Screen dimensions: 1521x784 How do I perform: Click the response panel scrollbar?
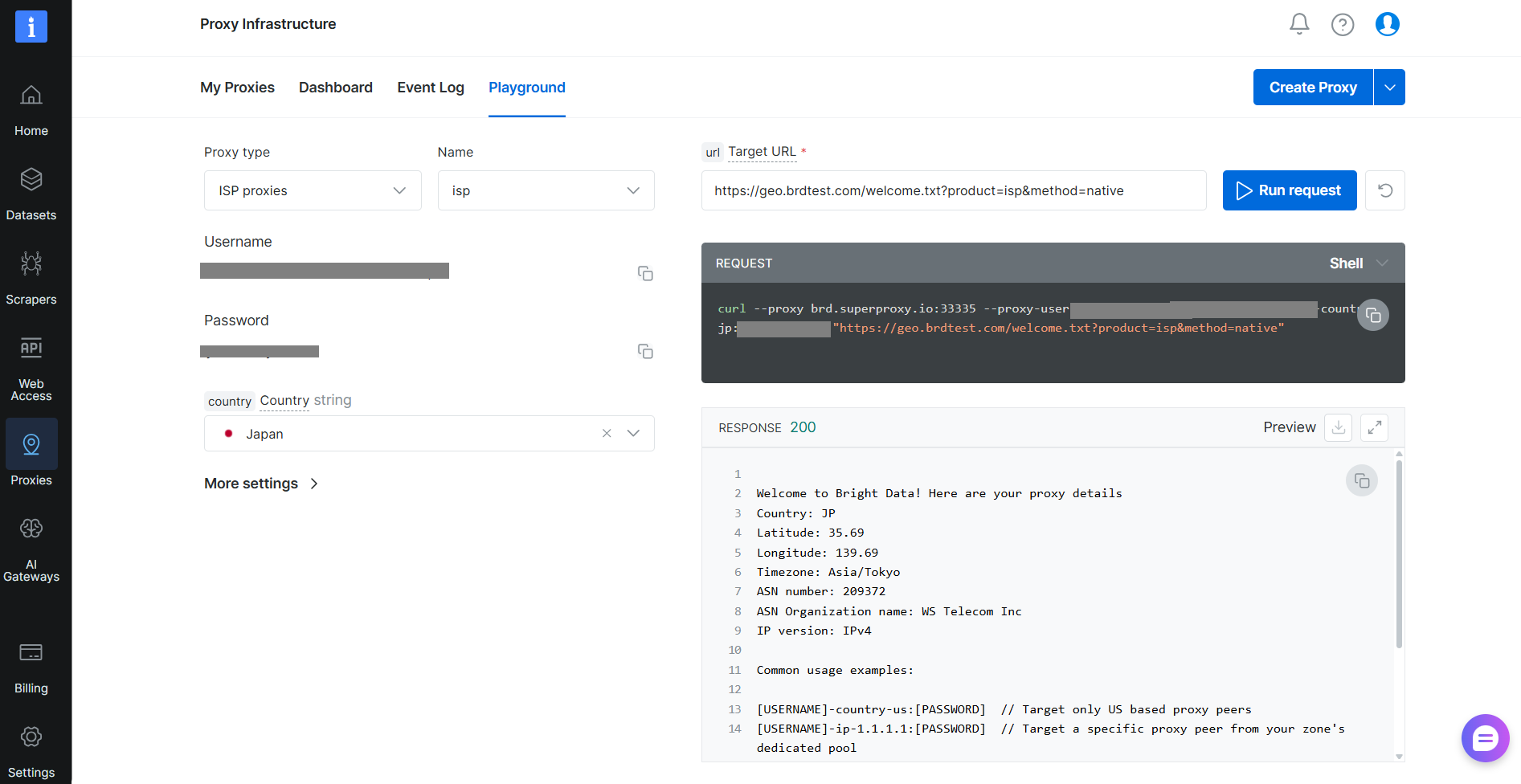pyautogui.click(x=1399, y=554)
